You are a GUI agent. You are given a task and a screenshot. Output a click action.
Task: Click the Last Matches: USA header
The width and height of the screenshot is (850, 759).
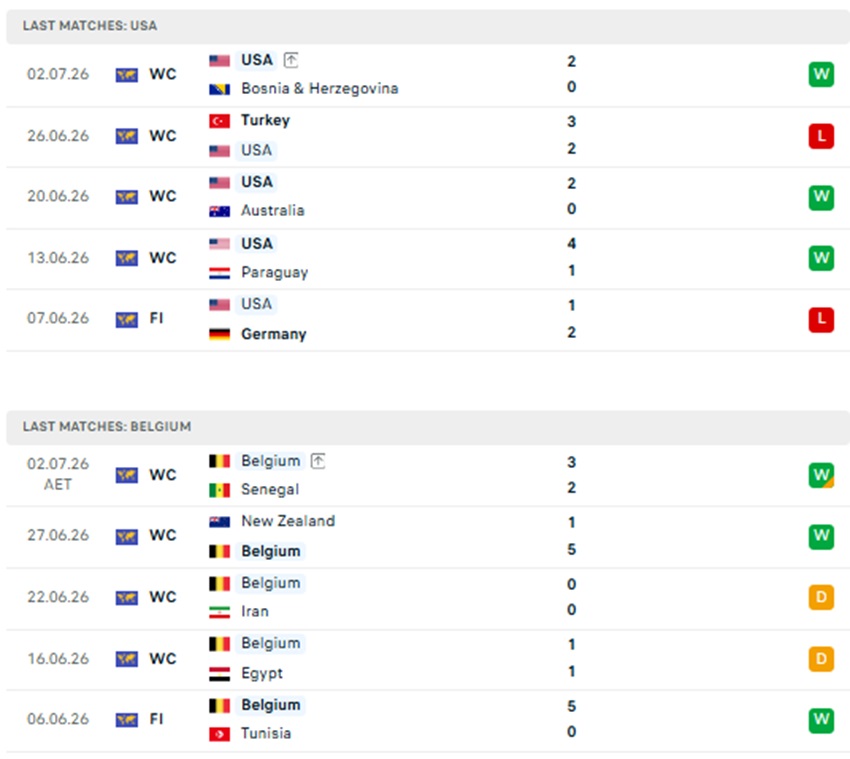(x=90, y=26)
